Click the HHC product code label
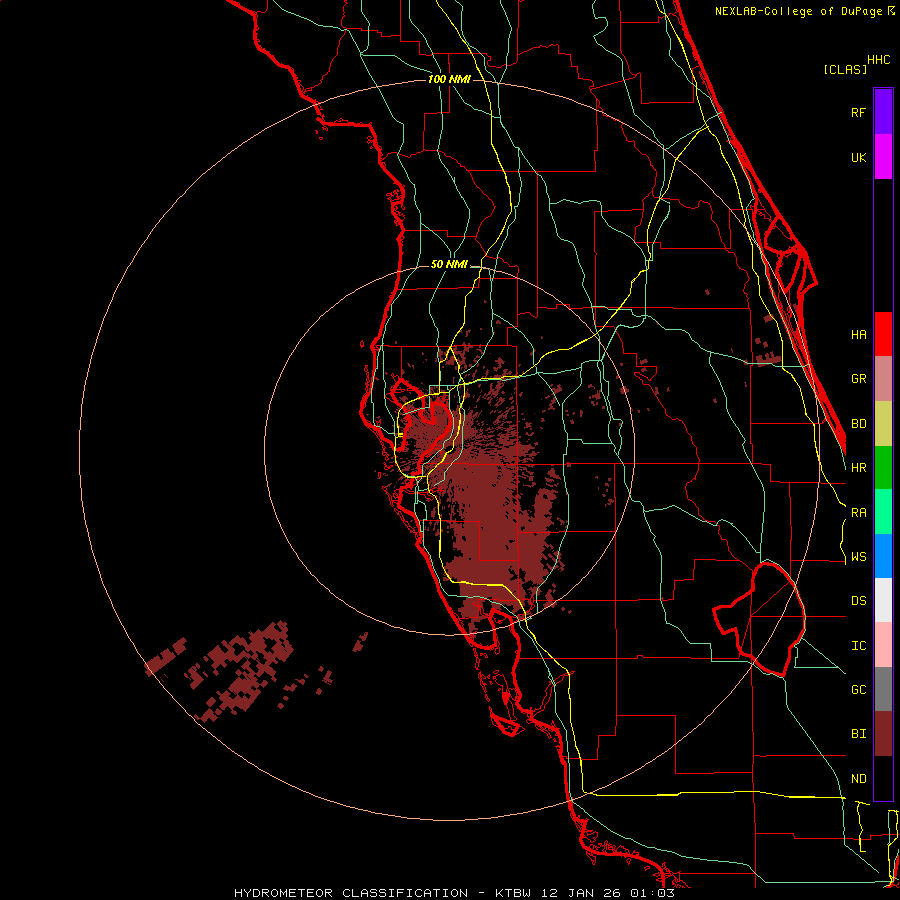 pos(878,60)
